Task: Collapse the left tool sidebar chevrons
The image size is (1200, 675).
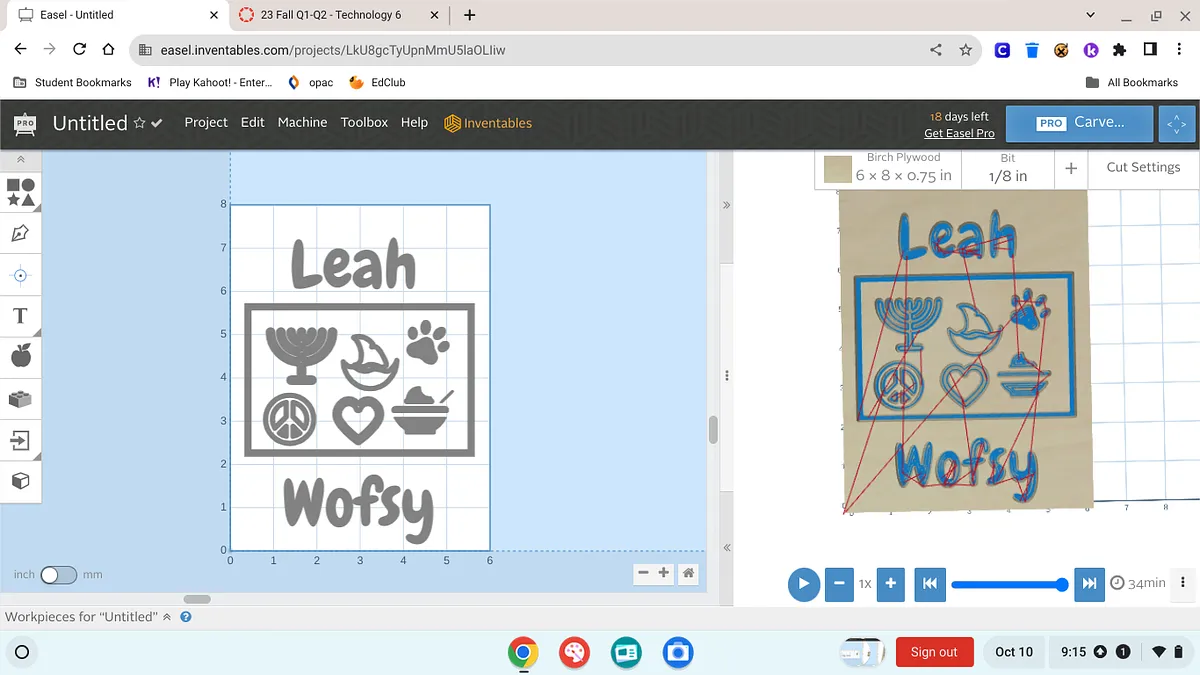Action: tap(21, 159)
